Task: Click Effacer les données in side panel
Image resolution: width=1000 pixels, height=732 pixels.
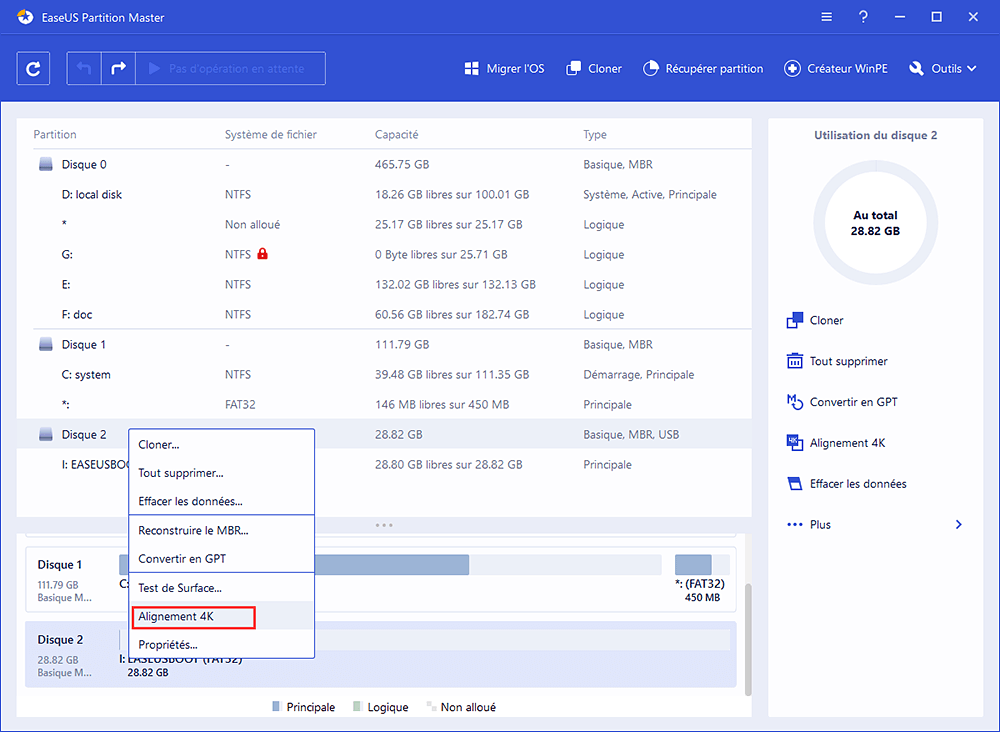Action: pos(858,483)
